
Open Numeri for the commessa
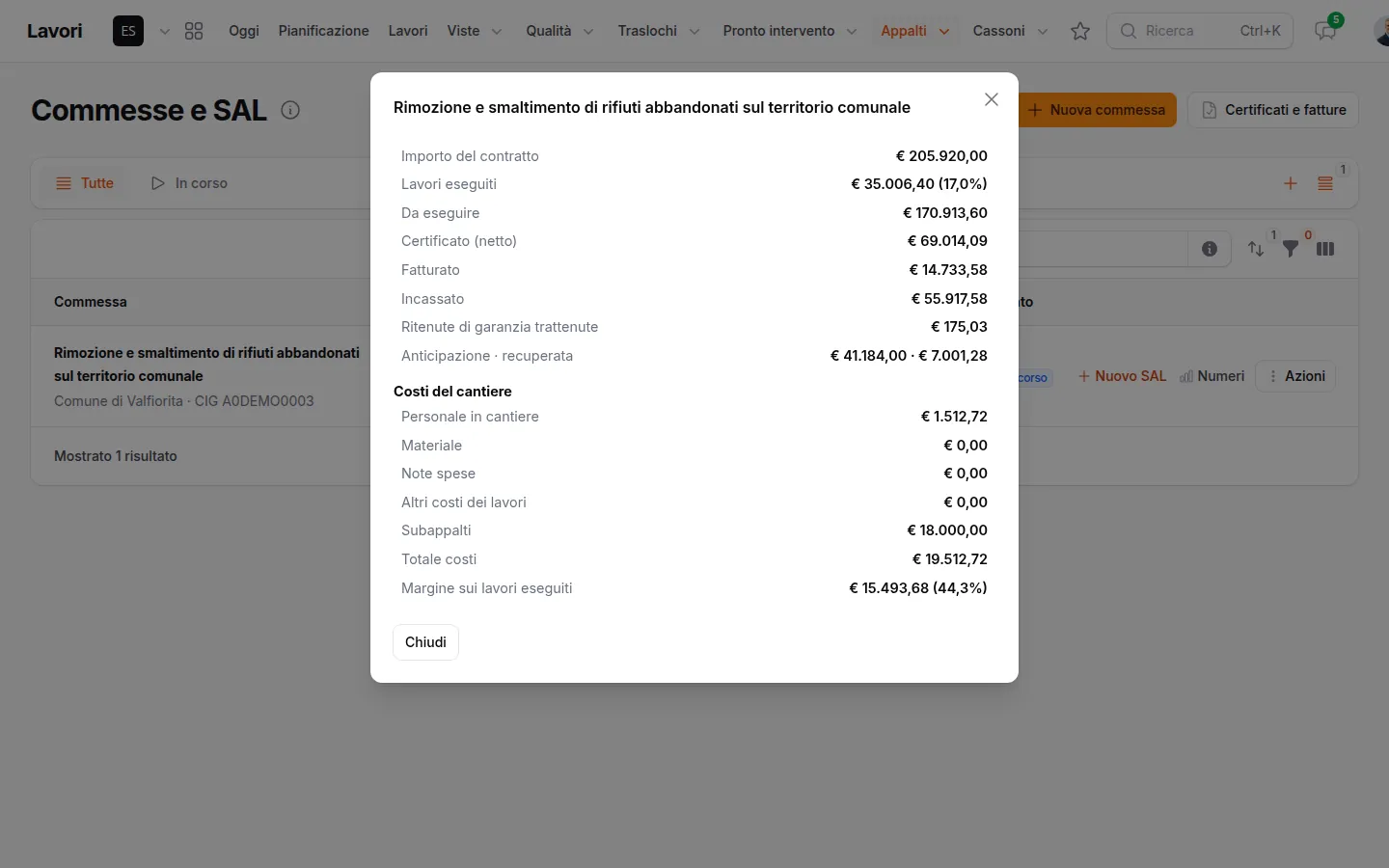[1212, 376]
